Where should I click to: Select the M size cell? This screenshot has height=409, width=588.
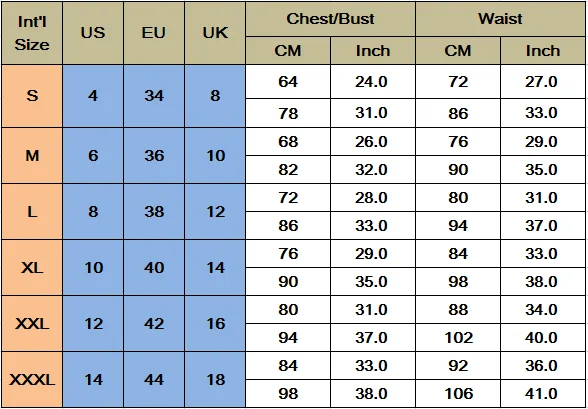(32, 156)
